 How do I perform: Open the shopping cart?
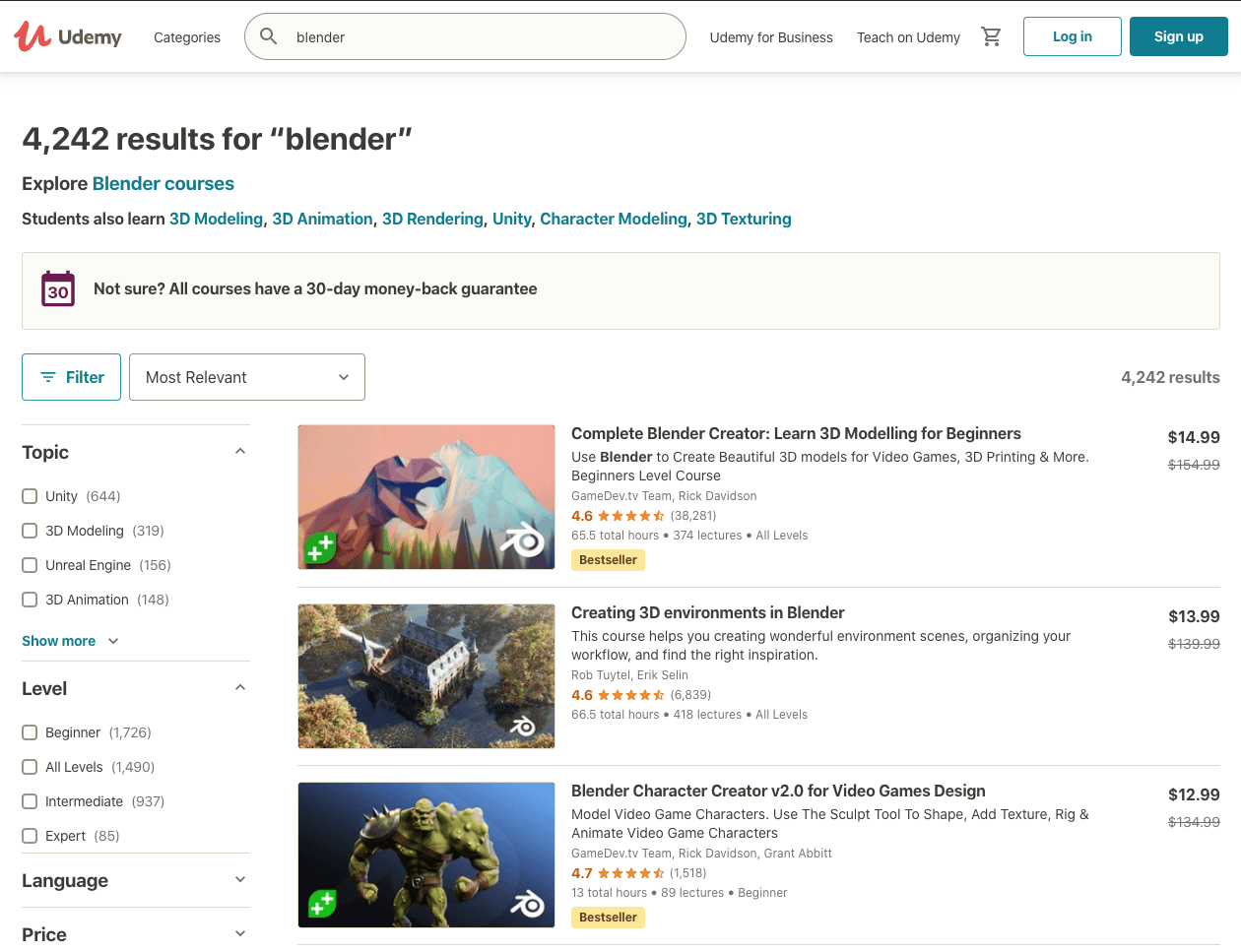point(992,35)
